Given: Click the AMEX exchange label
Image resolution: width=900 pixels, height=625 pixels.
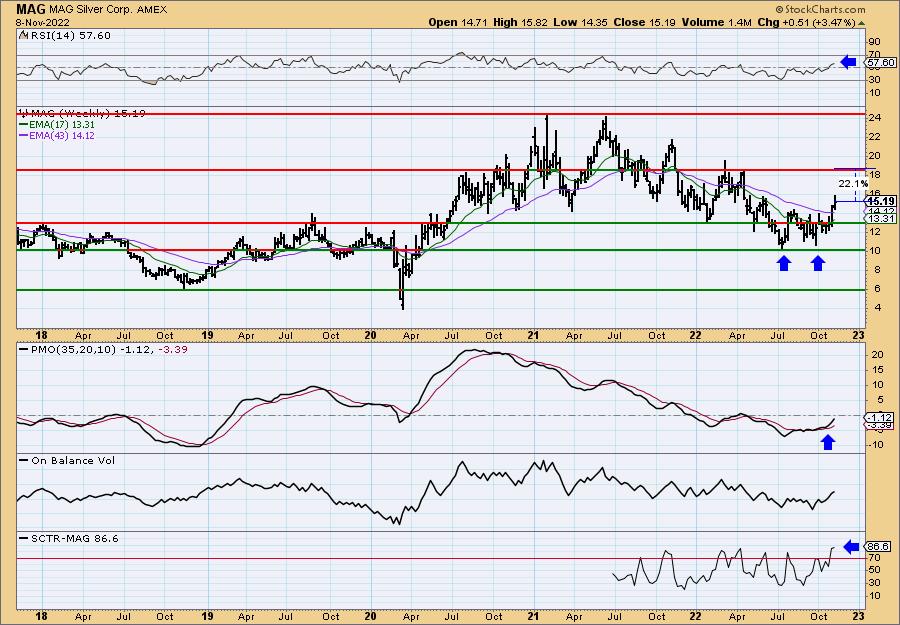Looking at the screenshot, I should coord(150,10).
